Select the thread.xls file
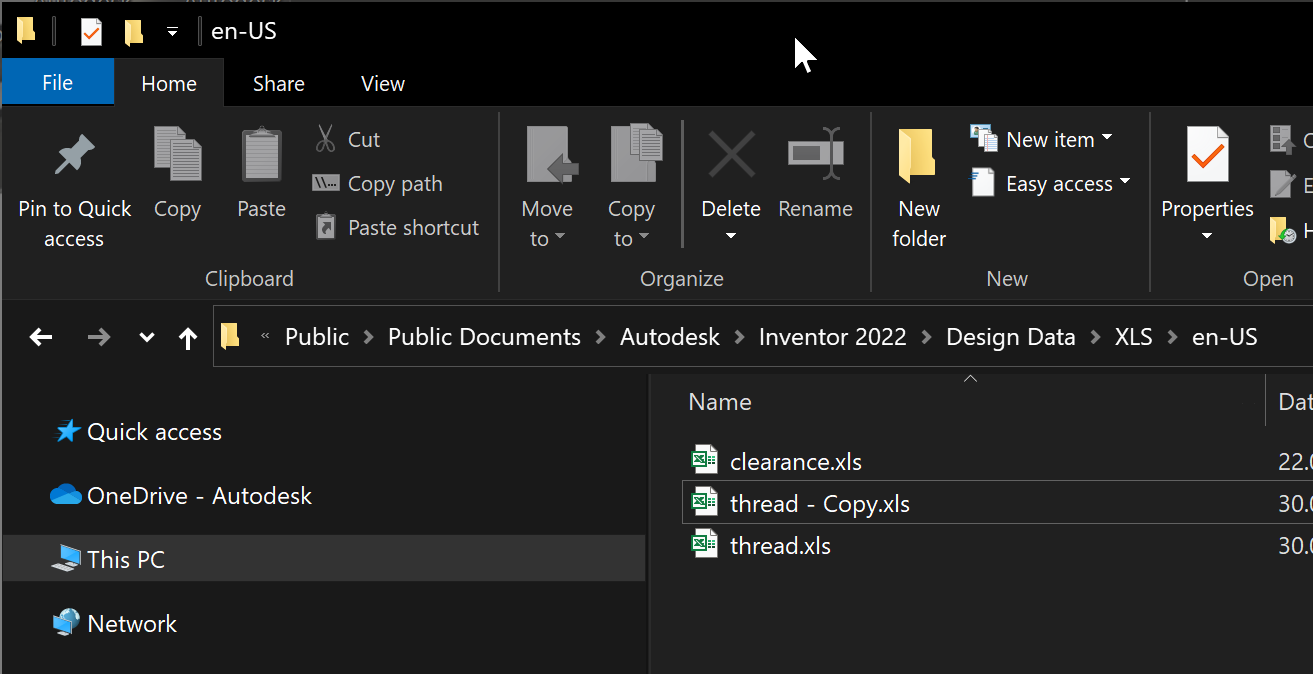 pyautogui.click(x=780, y=545)
